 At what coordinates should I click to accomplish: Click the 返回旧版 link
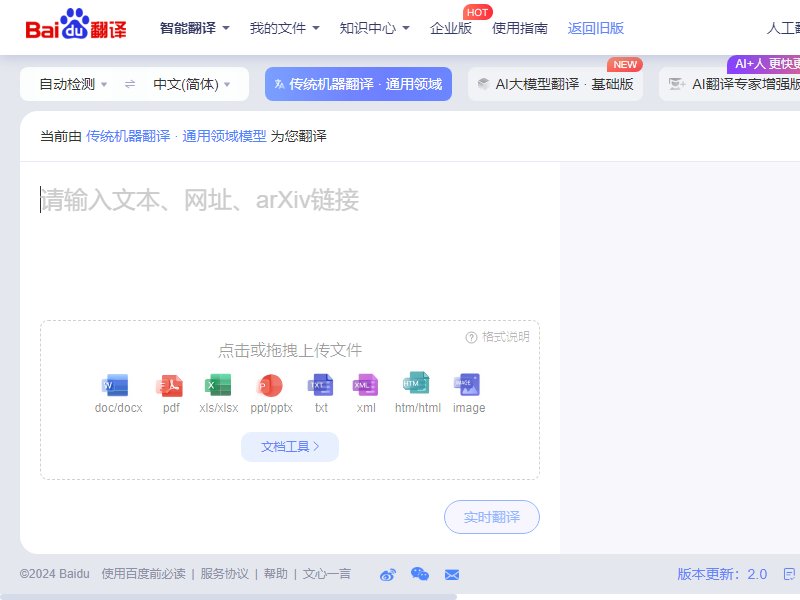coord(595,28)
